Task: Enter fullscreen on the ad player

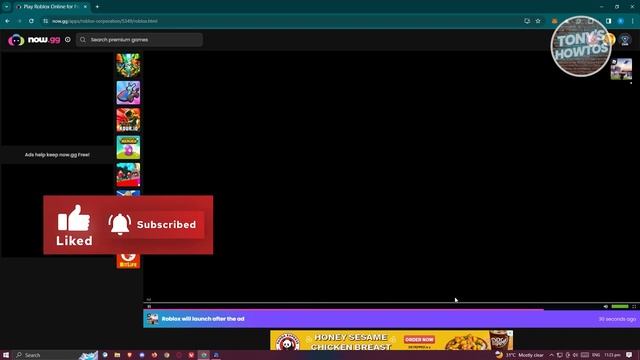Action: [634, 307]
